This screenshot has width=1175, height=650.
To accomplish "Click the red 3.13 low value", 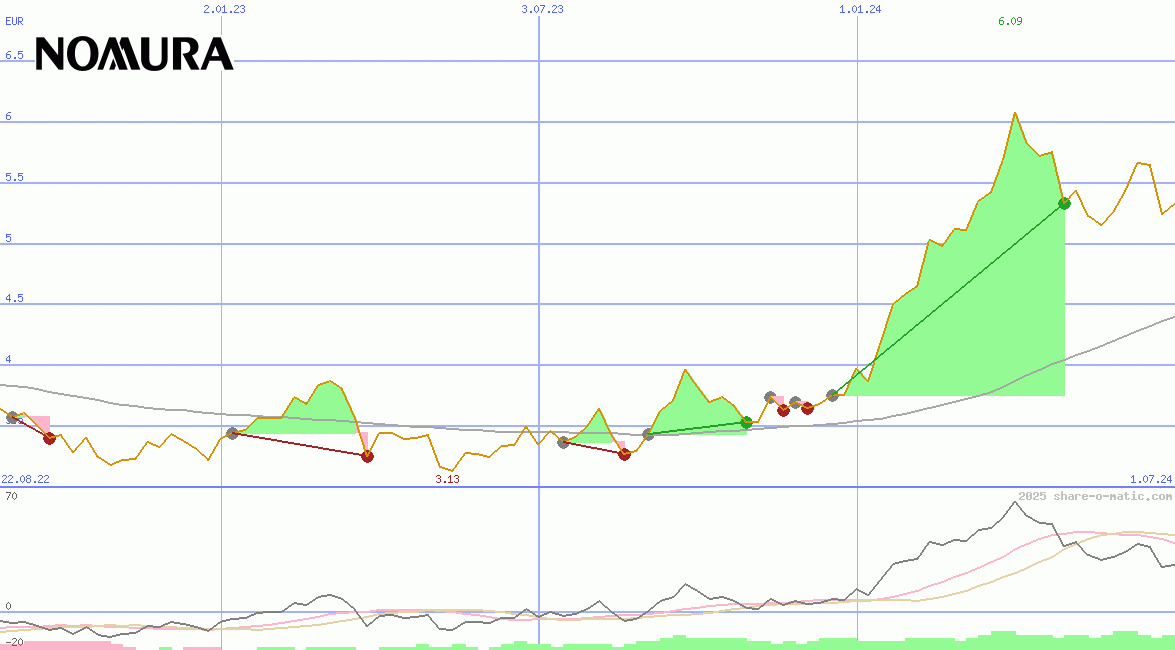I will point(447,479).
